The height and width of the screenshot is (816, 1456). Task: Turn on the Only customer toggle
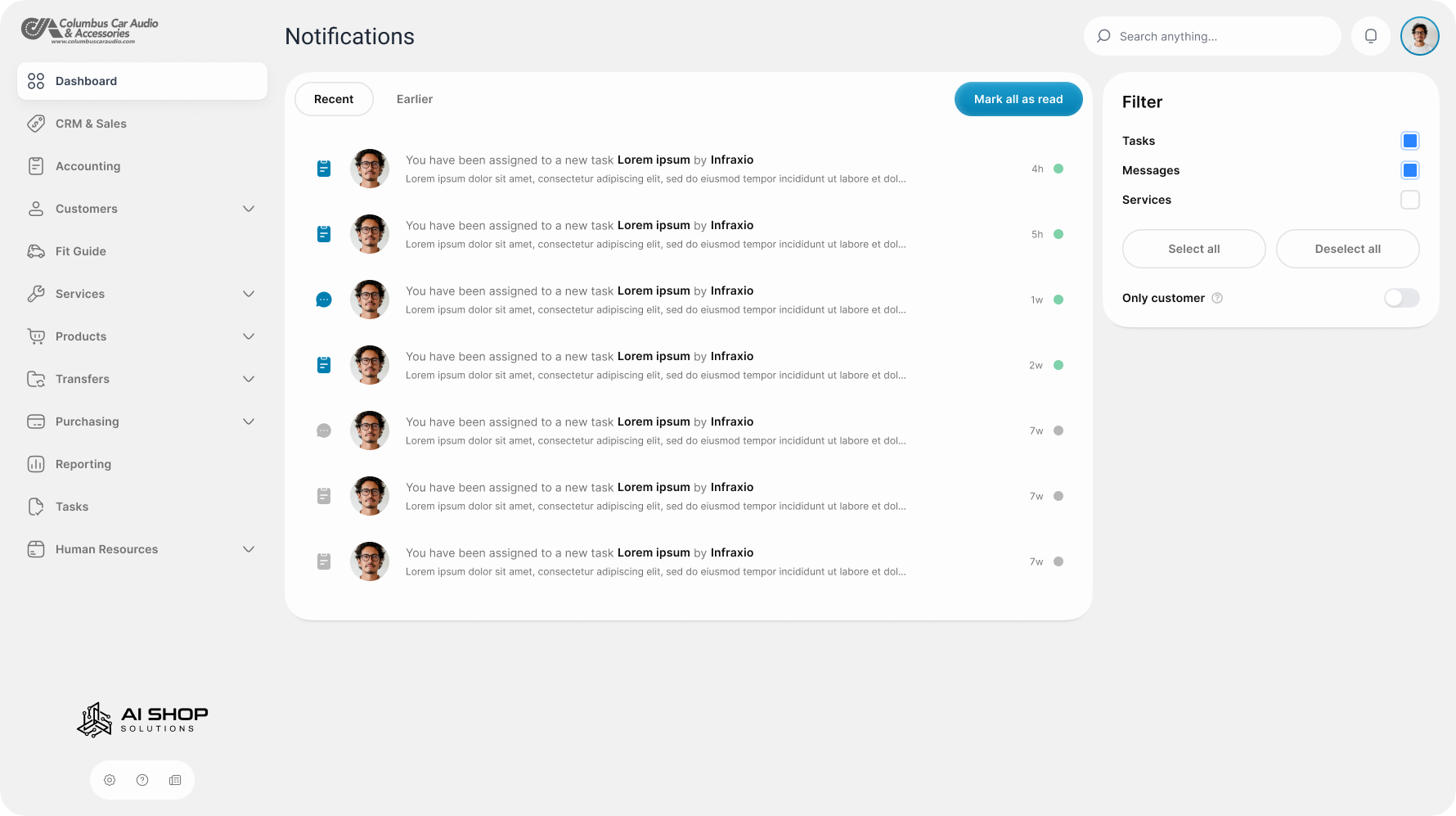coord(1401,298)
